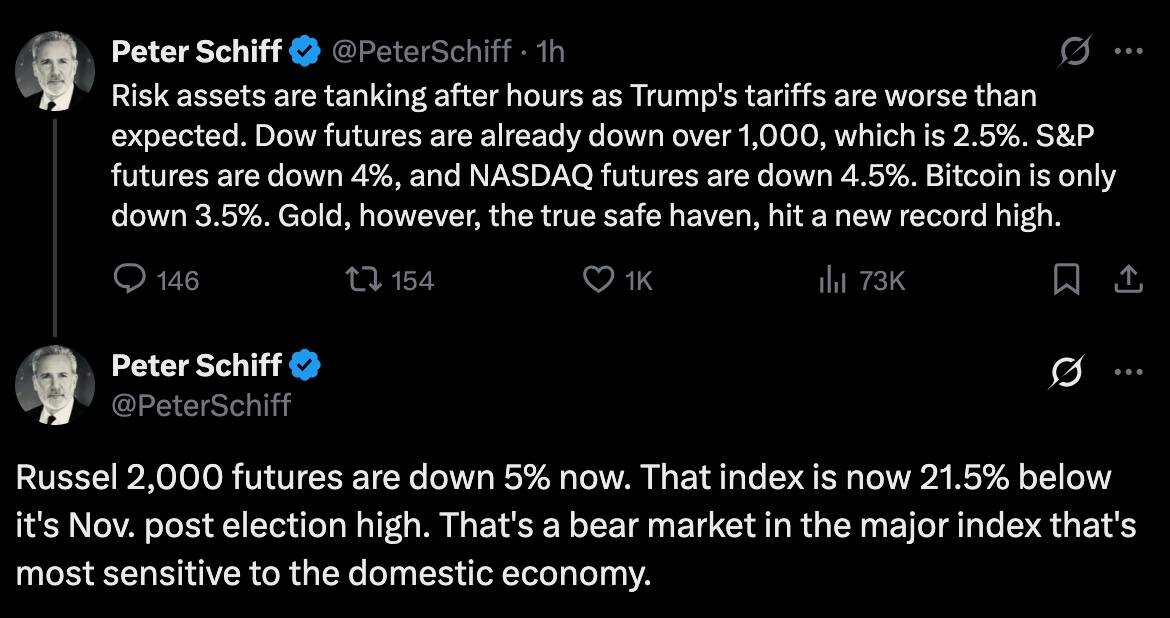Click @PeterSchiff handle beside the 1h timestamp

click(x=421, y=51)
